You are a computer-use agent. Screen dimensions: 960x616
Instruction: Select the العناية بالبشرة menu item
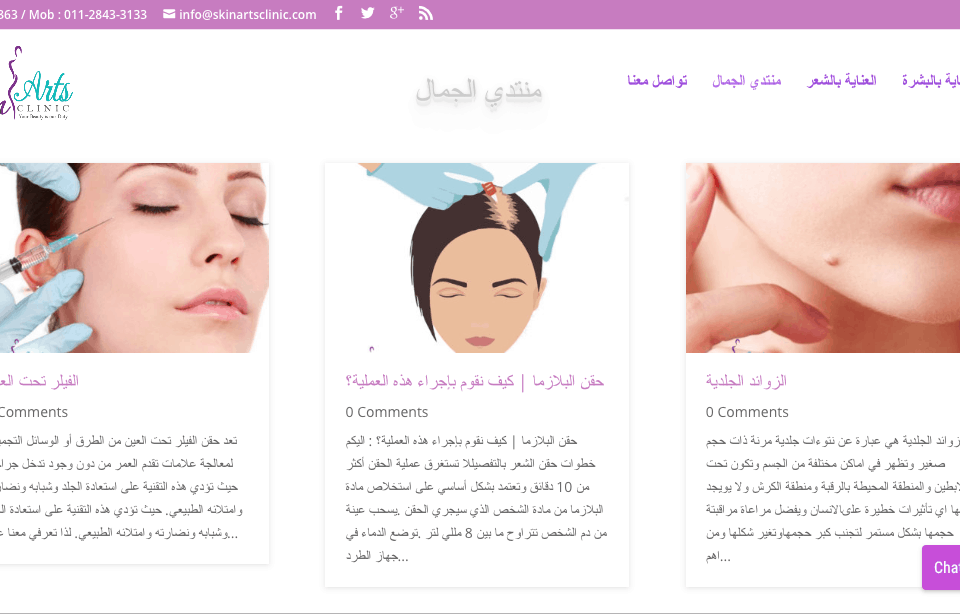pyautogui.click(x=931, y=80)
